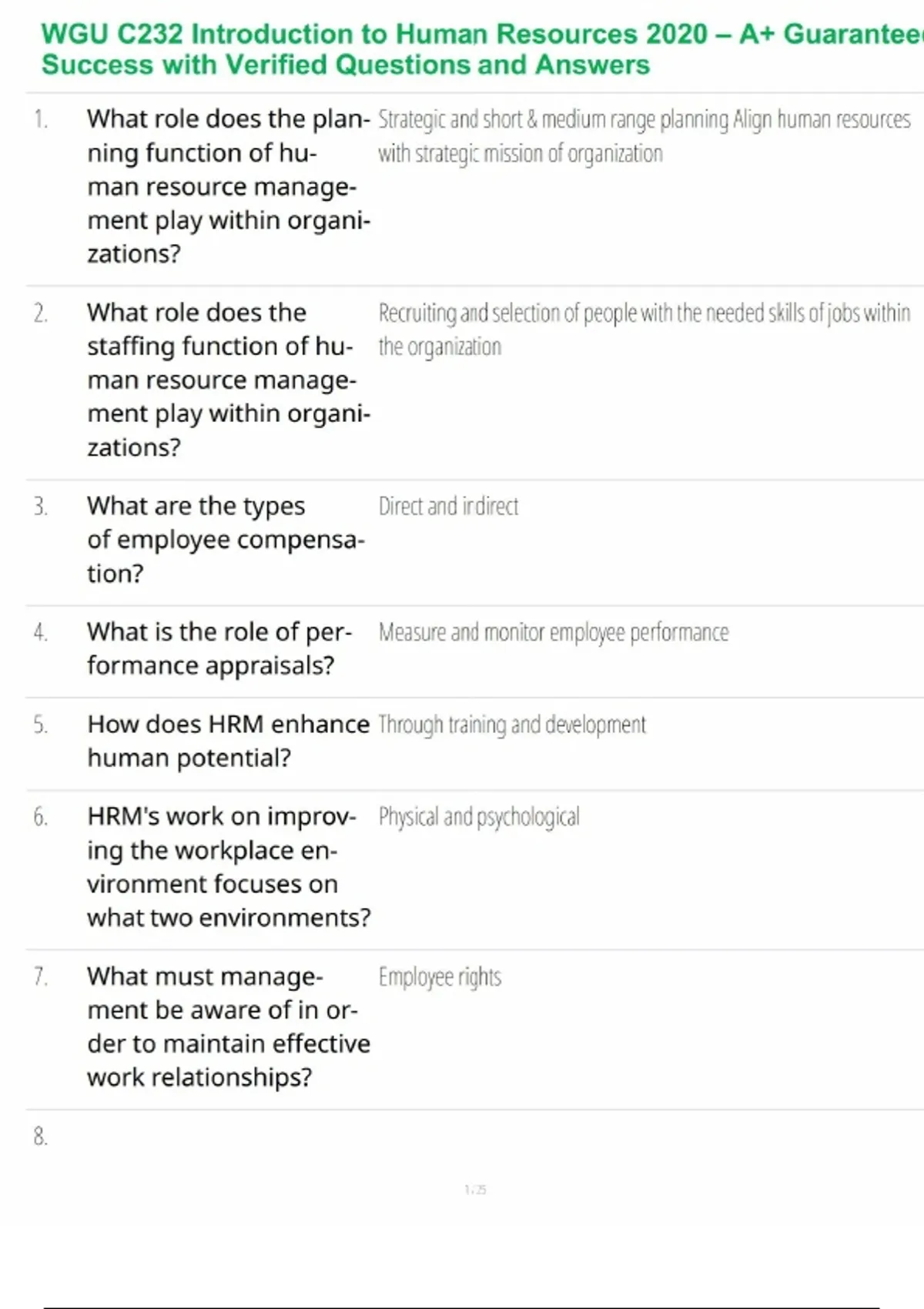The height and width of the screenshot is (1309, 924).
Task: Click the workplace environment question text
Action: coord(229,867)
